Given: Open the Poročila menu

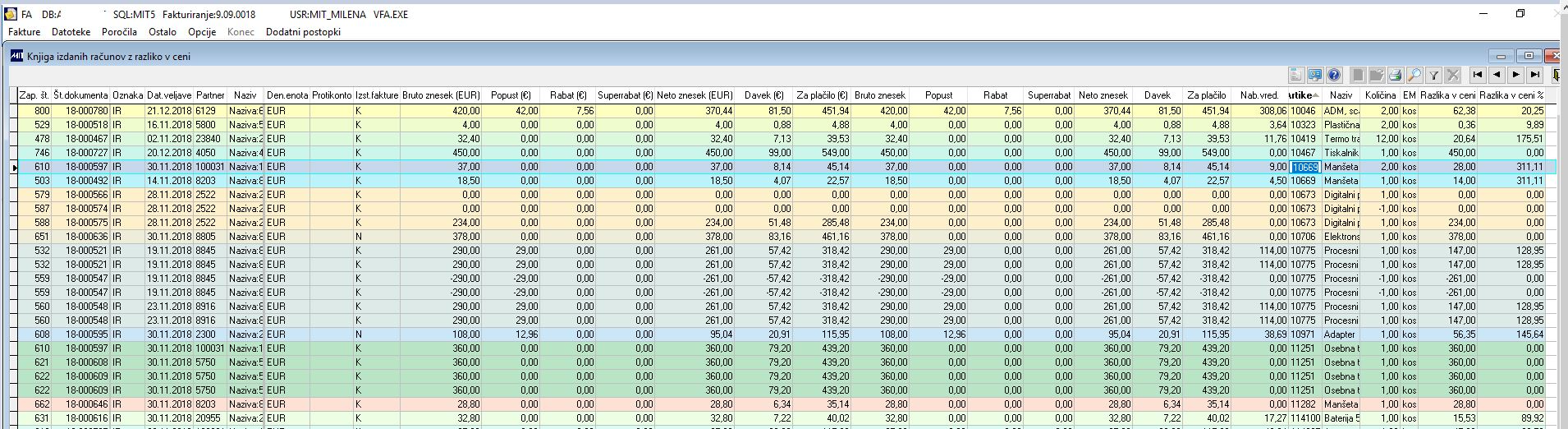Looking at the screenshot, I should [x=119, y=32].
